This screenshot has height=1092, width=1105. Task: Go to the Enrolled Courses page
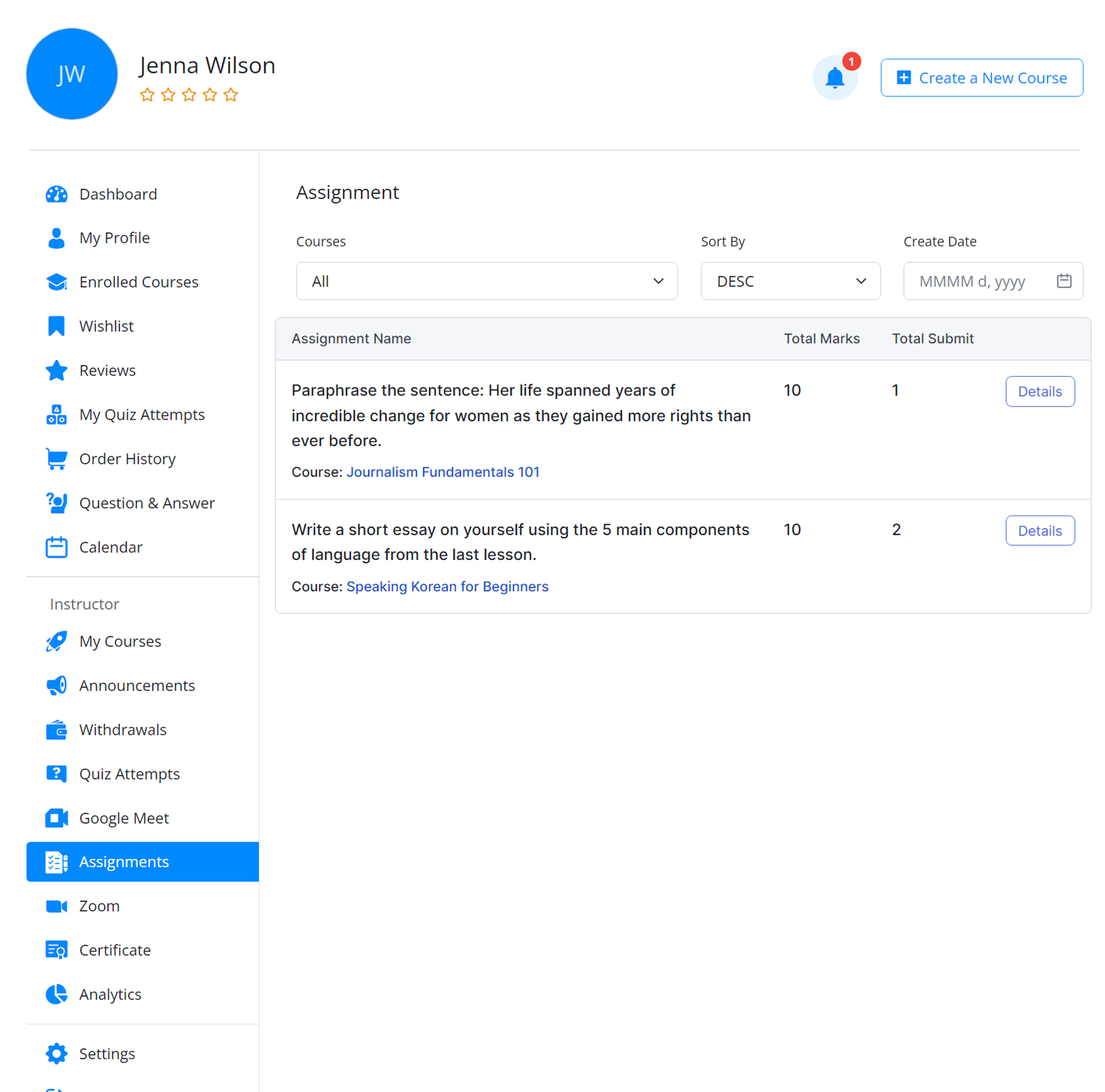[139, 282]
